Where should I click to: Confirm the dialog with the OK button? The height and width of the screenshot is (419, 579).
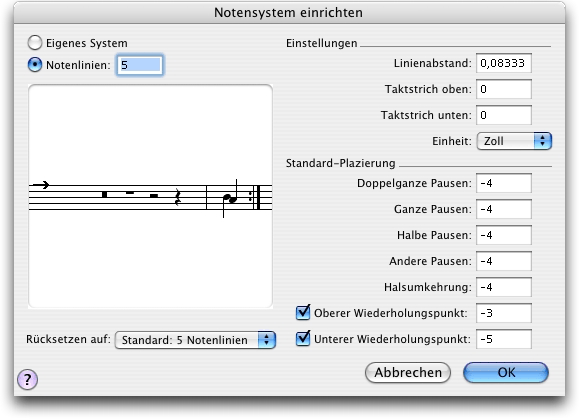[506, 372]
